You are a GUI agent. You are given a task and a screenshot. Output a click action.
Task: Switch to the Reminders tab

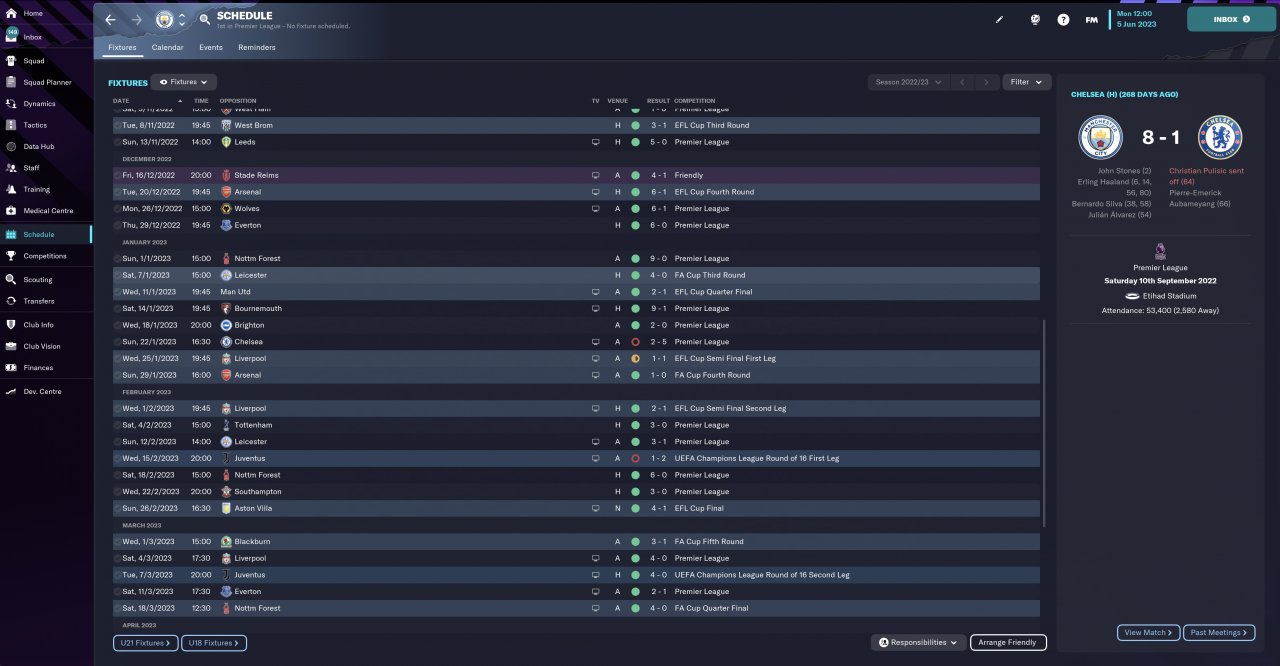click(257, 47)
